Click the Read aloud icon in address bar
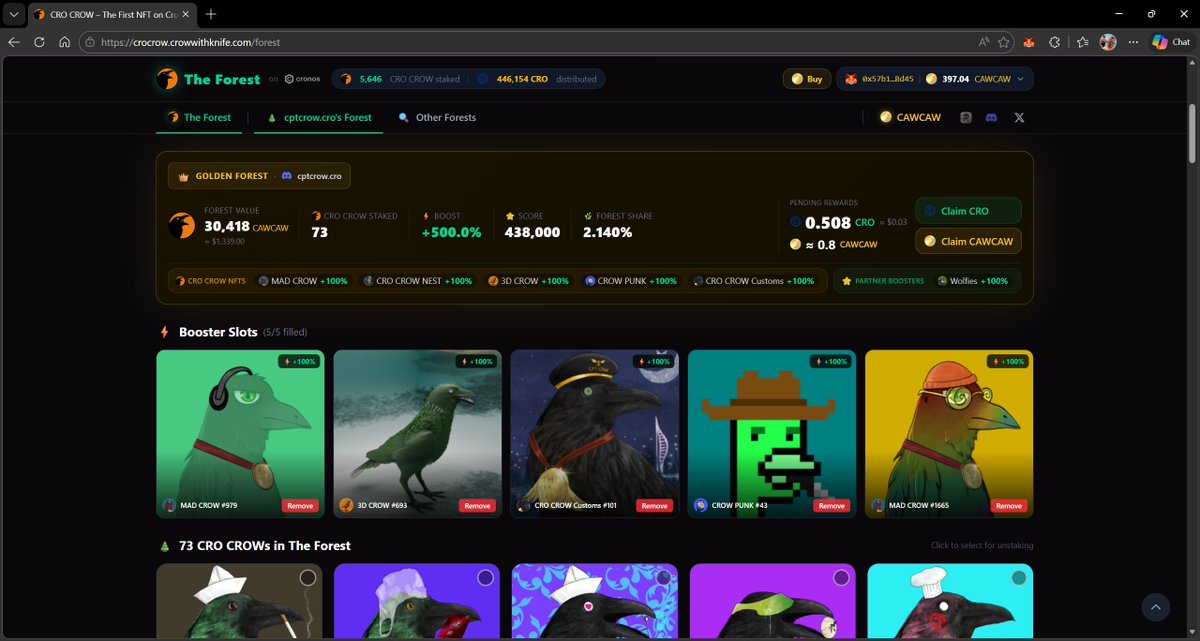This screenshot has height=641, width=1200. (984, 42)
